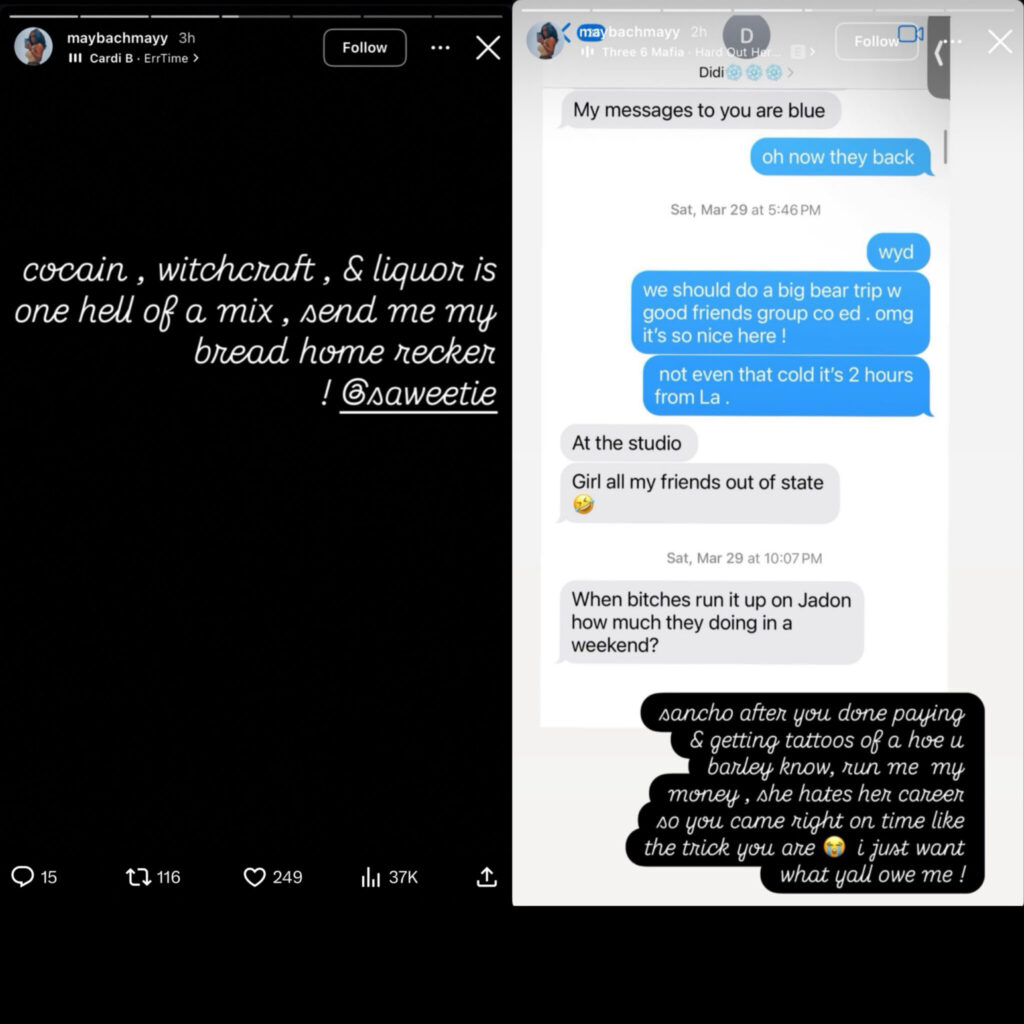1024x1024 pixels.
Task: Tap the repost icon with 116
Action: click(138, 876)
